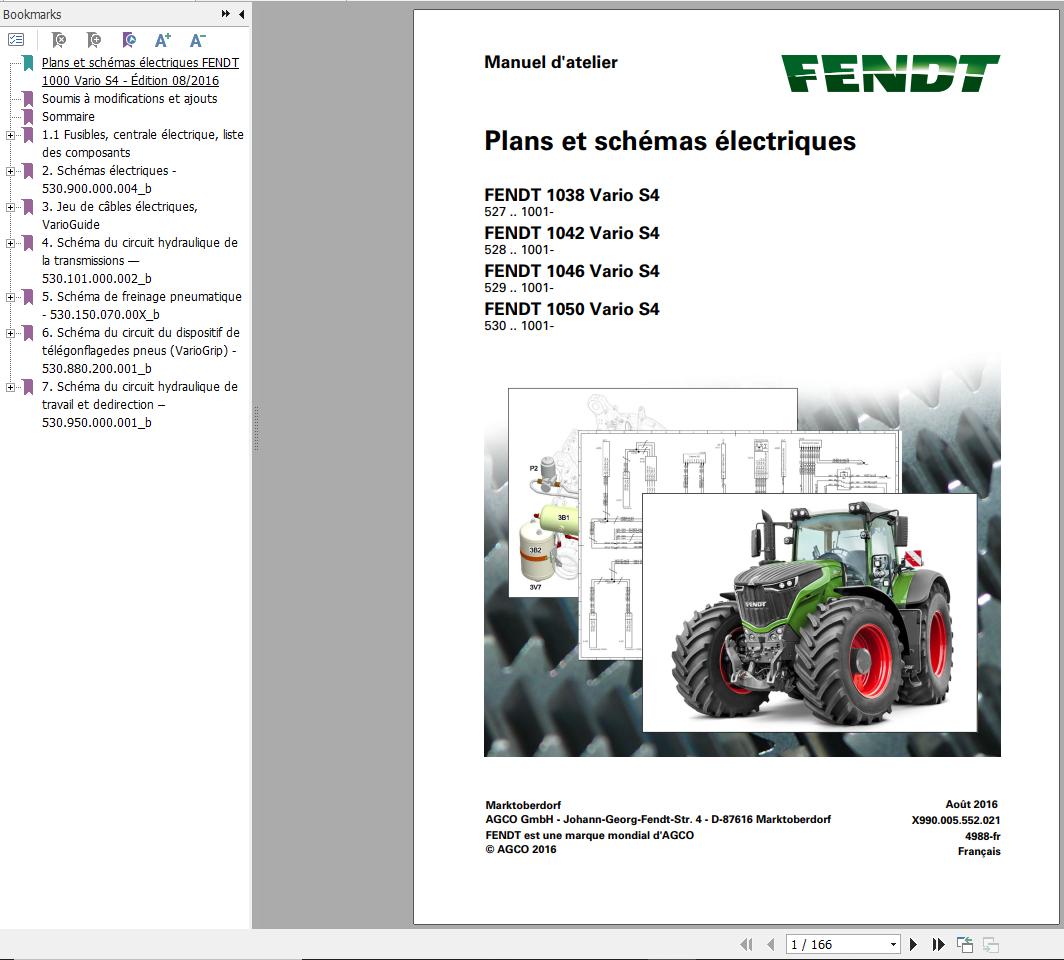The height and width of the screenshot is (960, 1064).
Task: Click bookmark icon beside '6. Schéma du circuit du dispositif'
Action: (28, 333)
